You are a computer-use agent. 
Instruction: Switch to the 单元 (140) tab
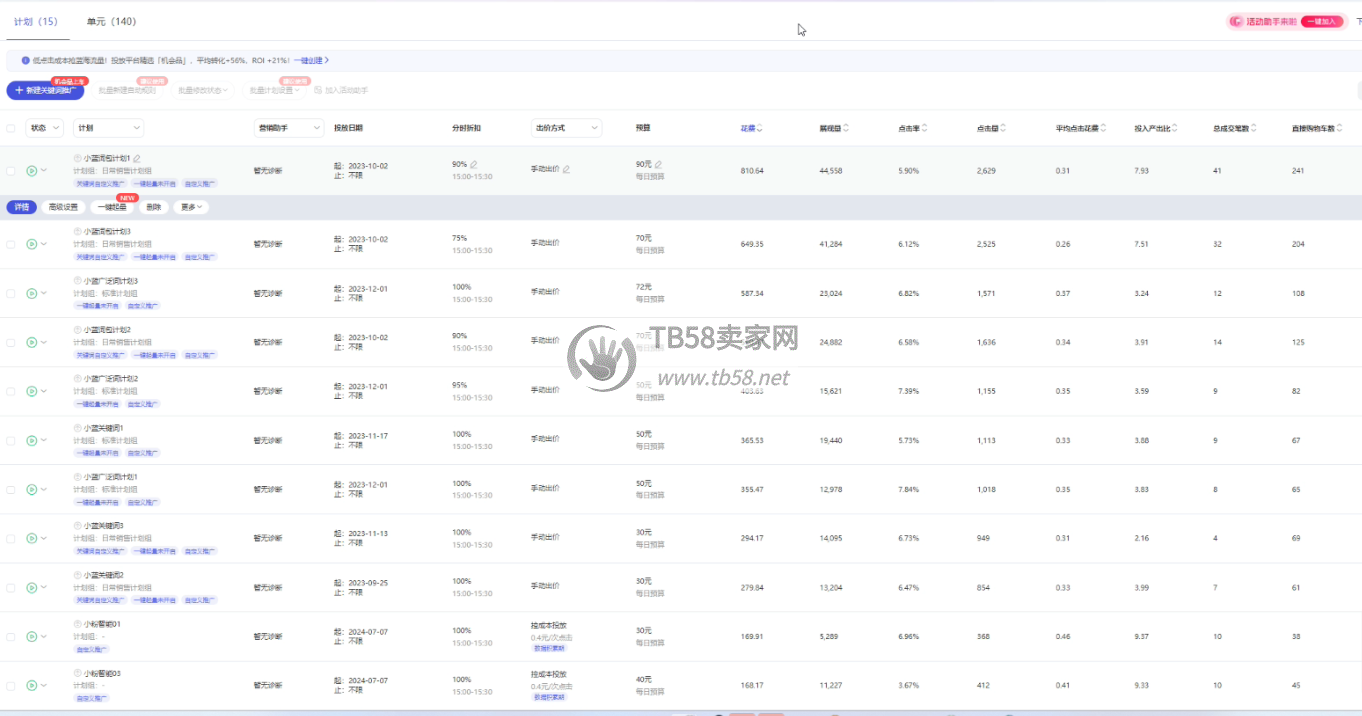tap(111, 21)
